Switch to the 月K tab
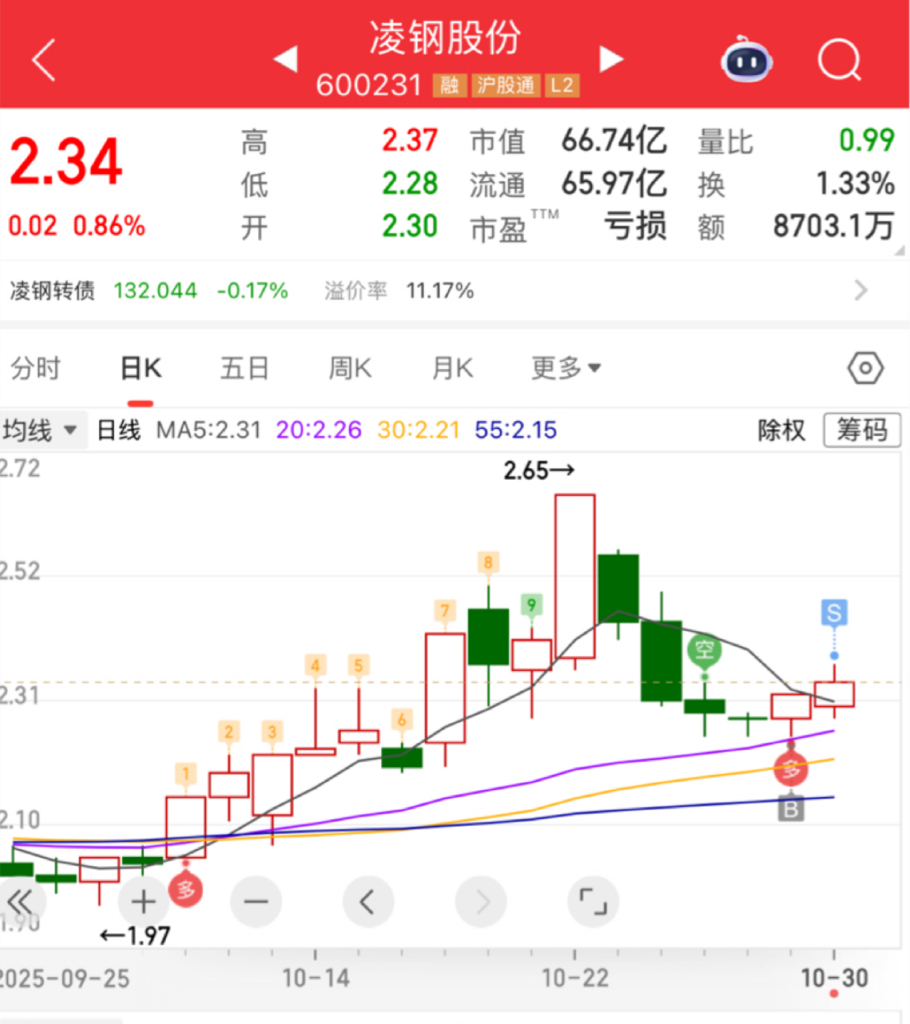The height and width of the screenshot is (1024, 910). pyautogui.click(x=453, y=368)
